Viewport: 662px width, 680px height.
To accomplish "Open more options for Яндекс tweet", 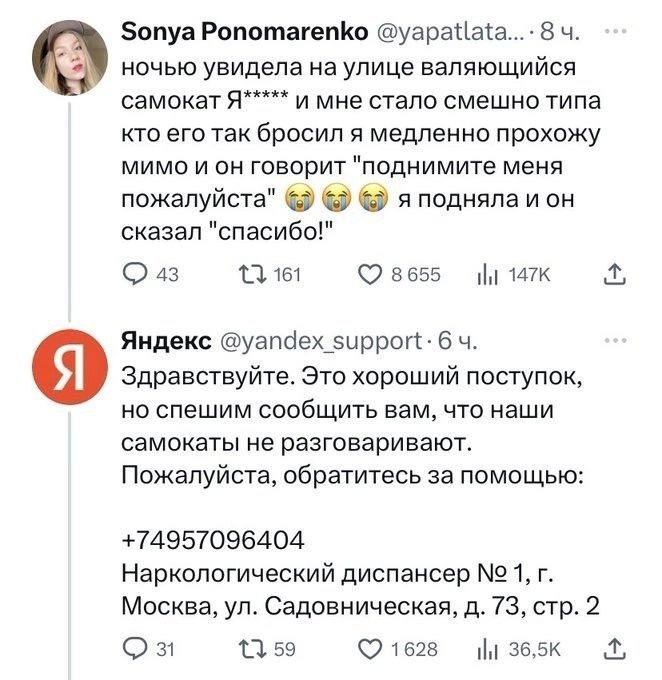I will pyautogui.click(x=619, y=340).
